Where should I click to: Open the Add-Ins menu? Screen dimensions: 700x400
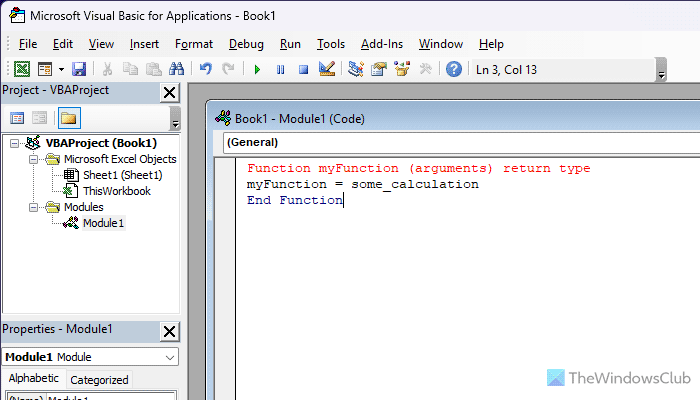382,44
